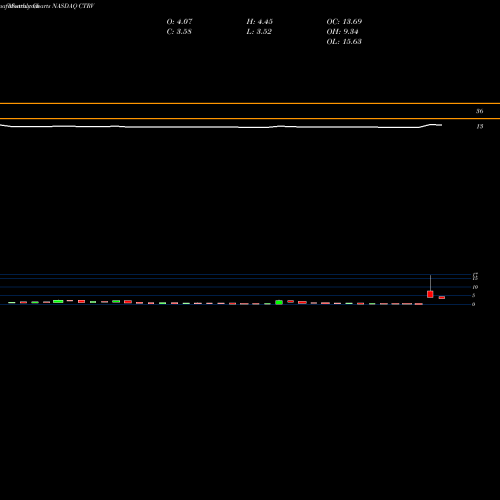Click the NASDAQ CTRV chart title
The width and height of the screenshot is (500, 500).
pyautogui.click(x=73, y=6)
